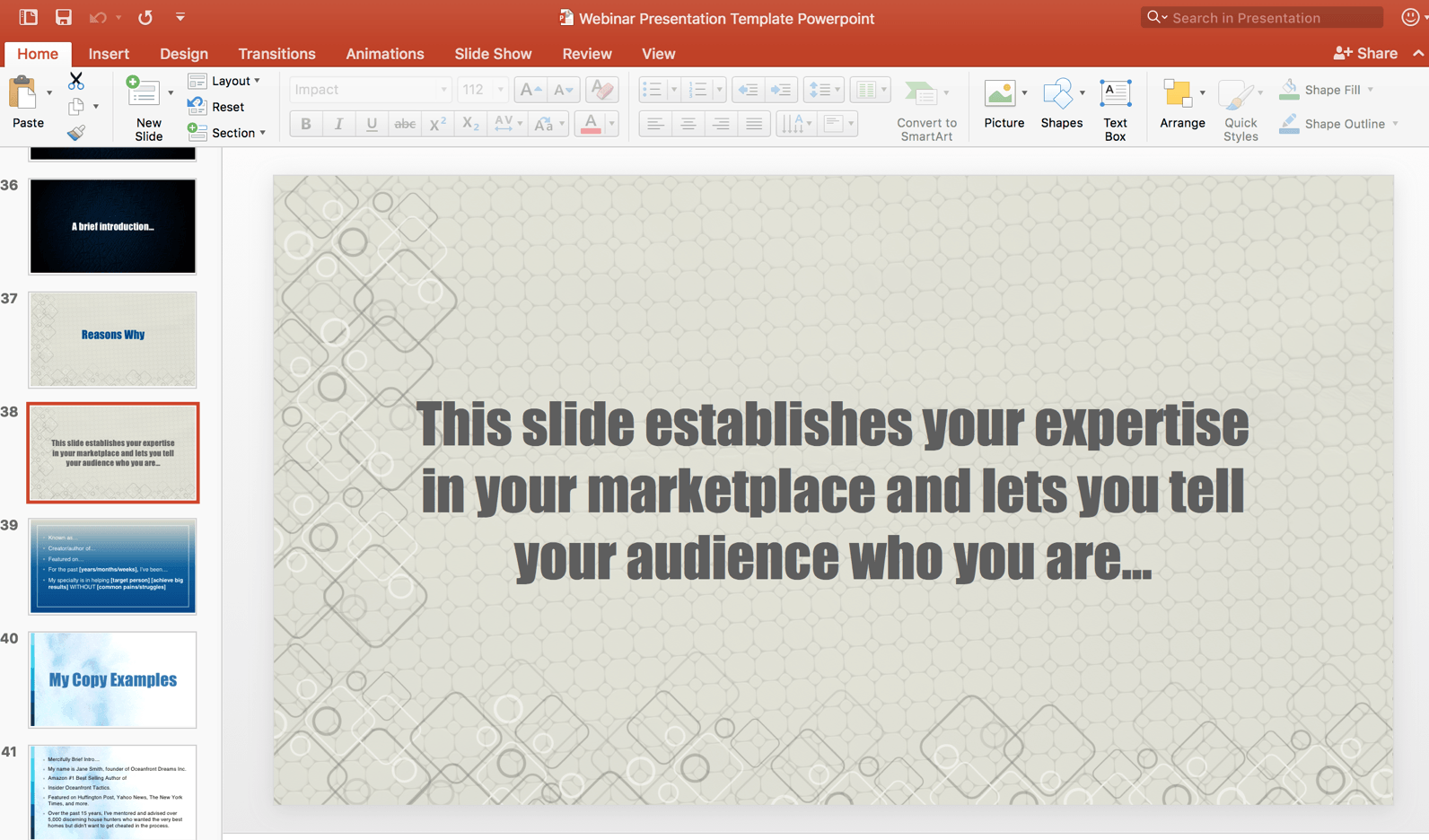Toggle Italic formatting
Viewport: 1429px width, 840px height.
tap(338, 124)
